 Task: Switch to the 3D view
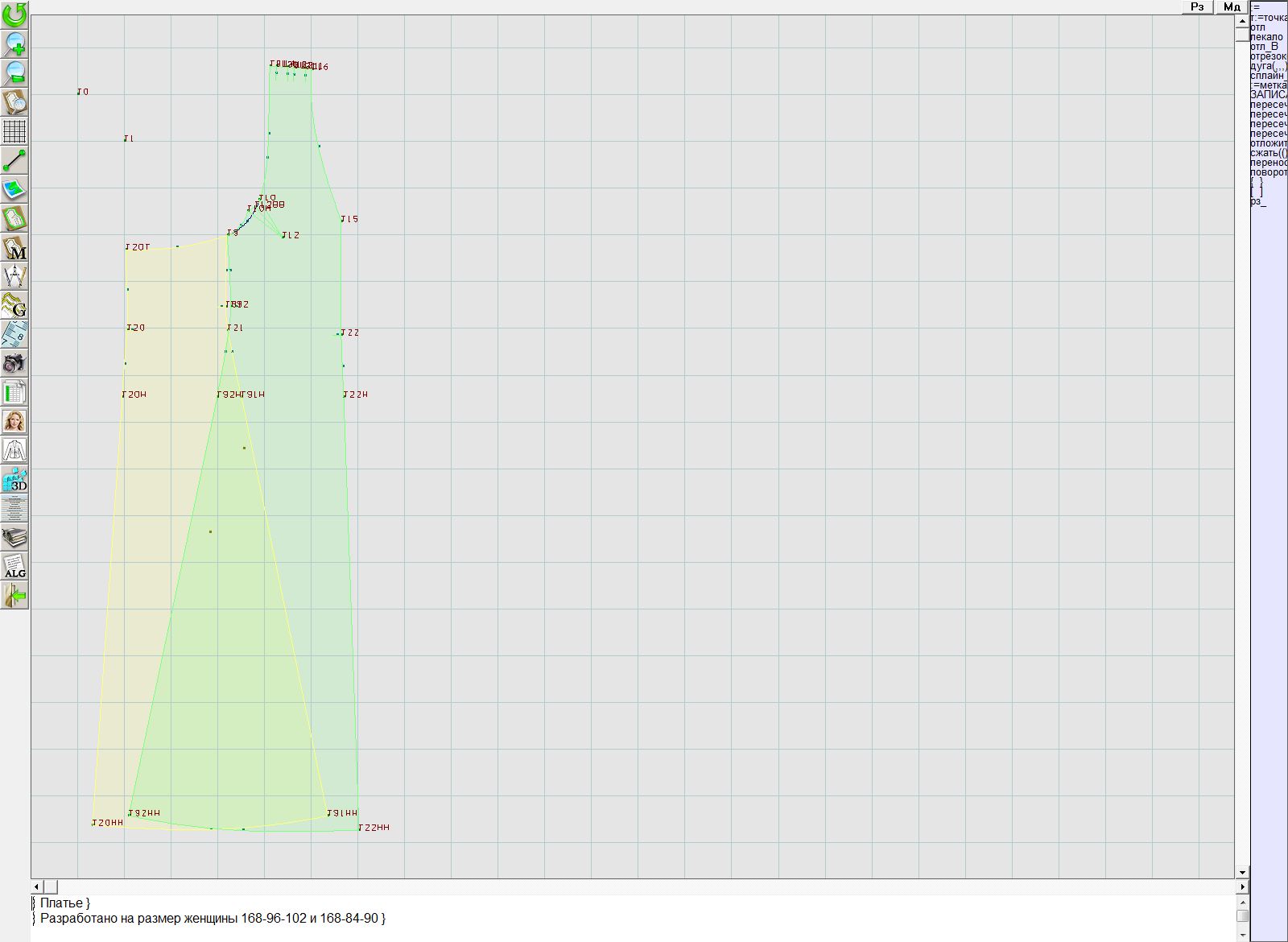[x=14, y=480]
